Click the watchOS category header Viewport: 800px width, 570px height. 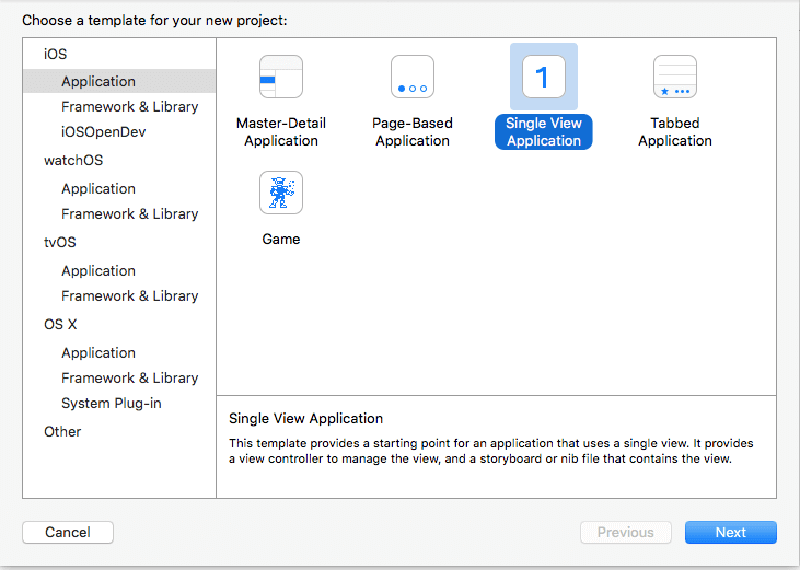(x=73, y=160)
